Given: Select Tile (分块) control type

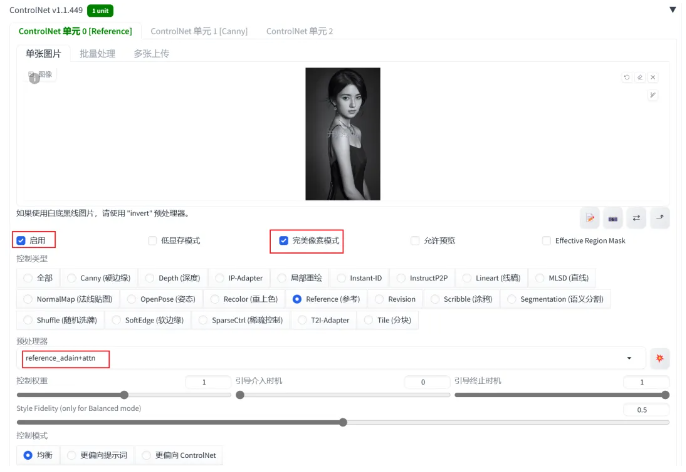Looking at the screenshot, I should click(x=388, y=320).
